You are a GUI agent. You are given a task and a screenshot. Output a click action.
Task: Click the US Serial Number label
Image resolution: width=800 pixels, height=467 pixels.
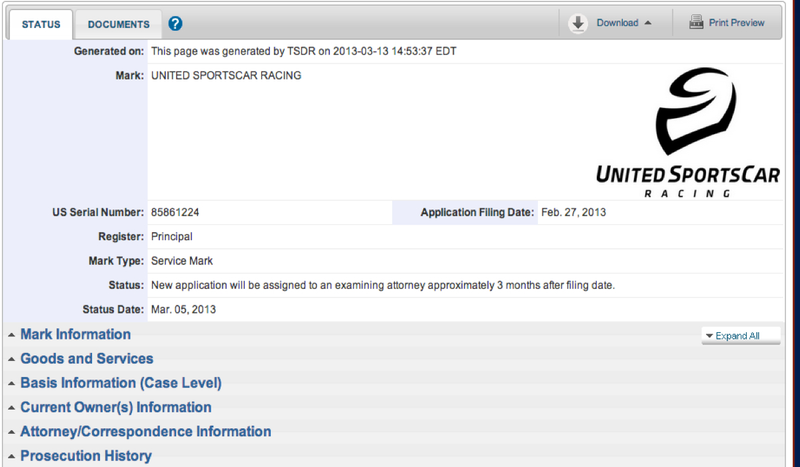98,212
